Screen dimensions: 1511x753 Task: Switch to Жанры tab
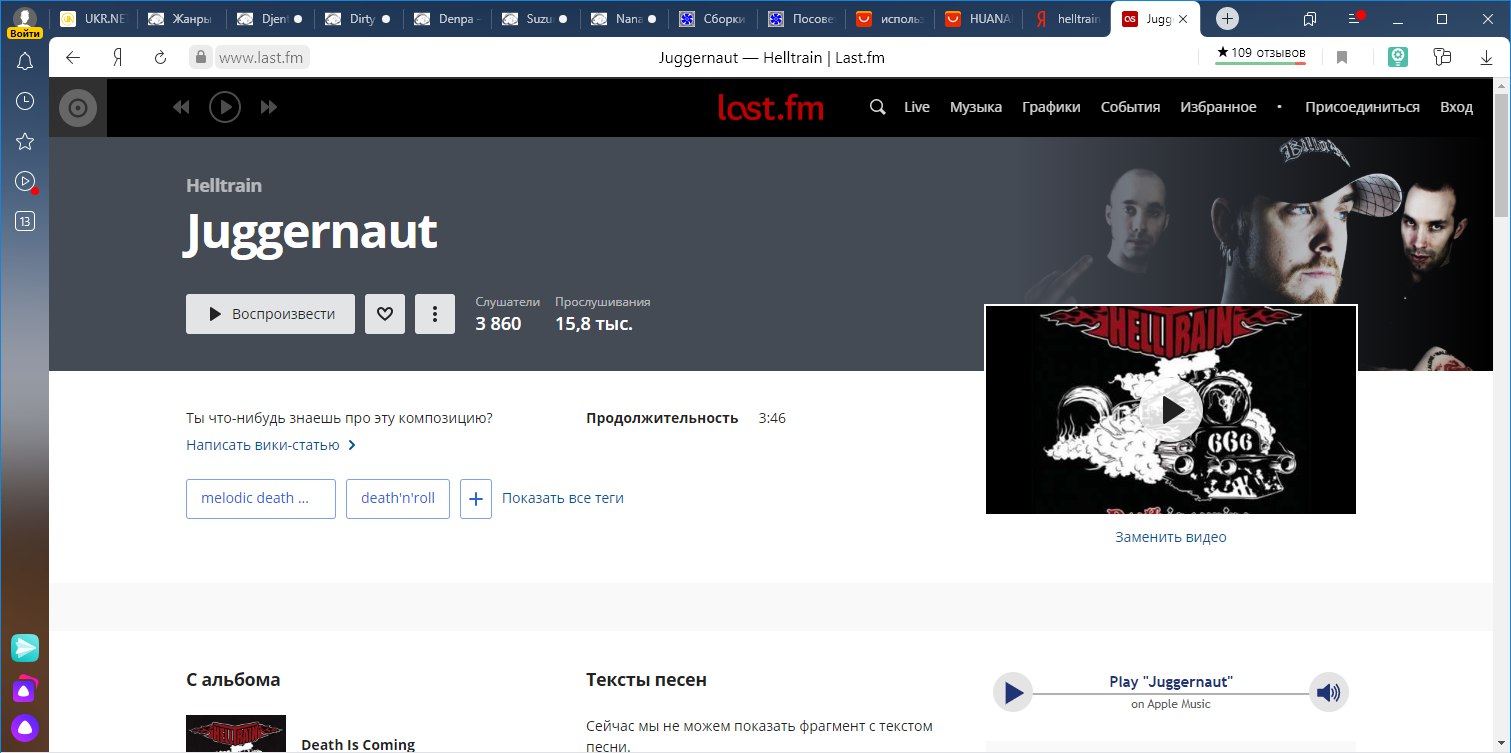(182, 19)
